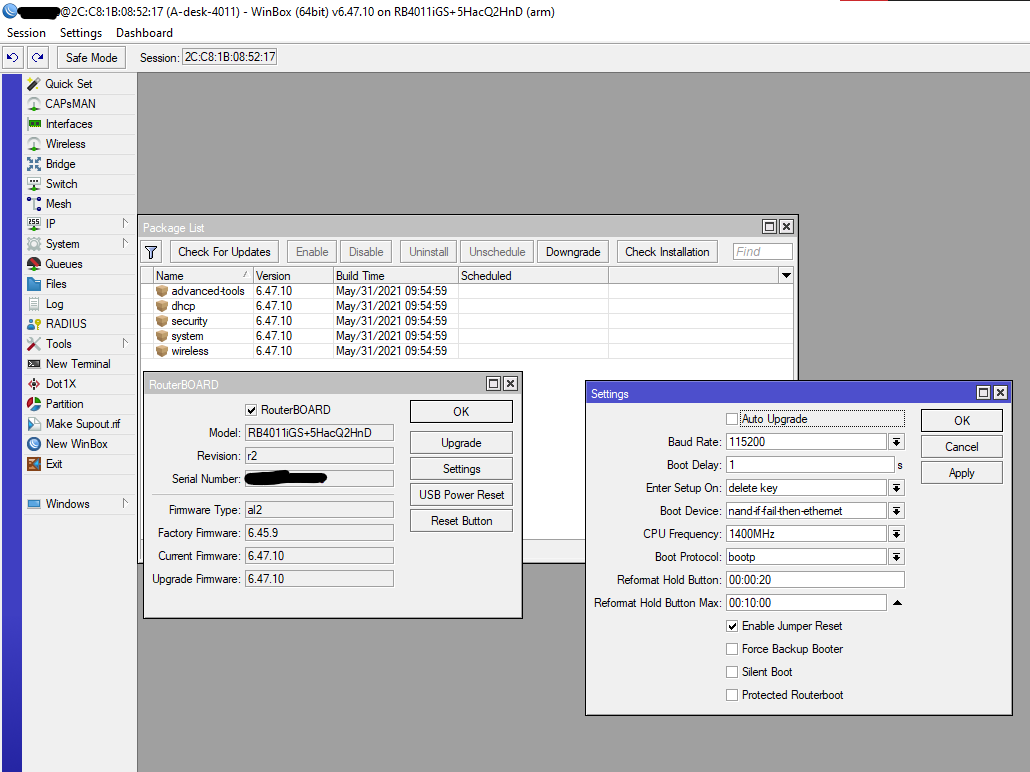
Task: Open New Terminal from sidebar
Action: click(79, 364)
